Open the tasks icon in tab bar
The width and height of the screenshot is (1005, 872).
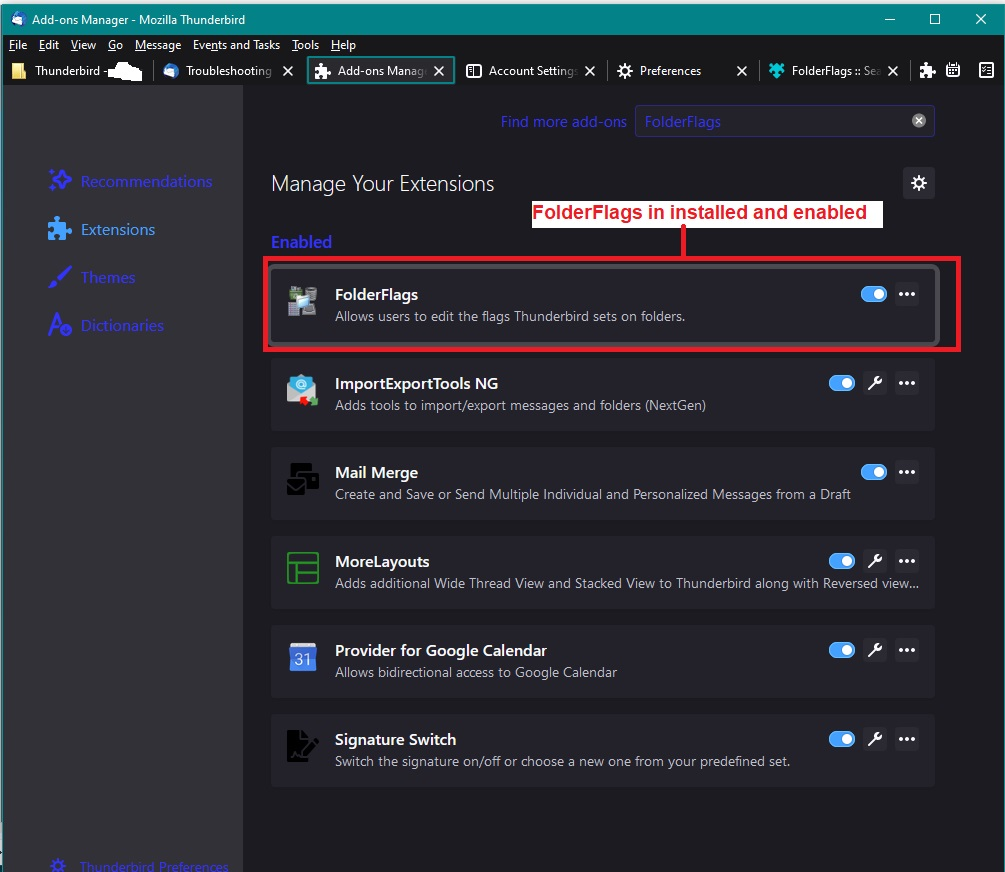coord(986,71)
